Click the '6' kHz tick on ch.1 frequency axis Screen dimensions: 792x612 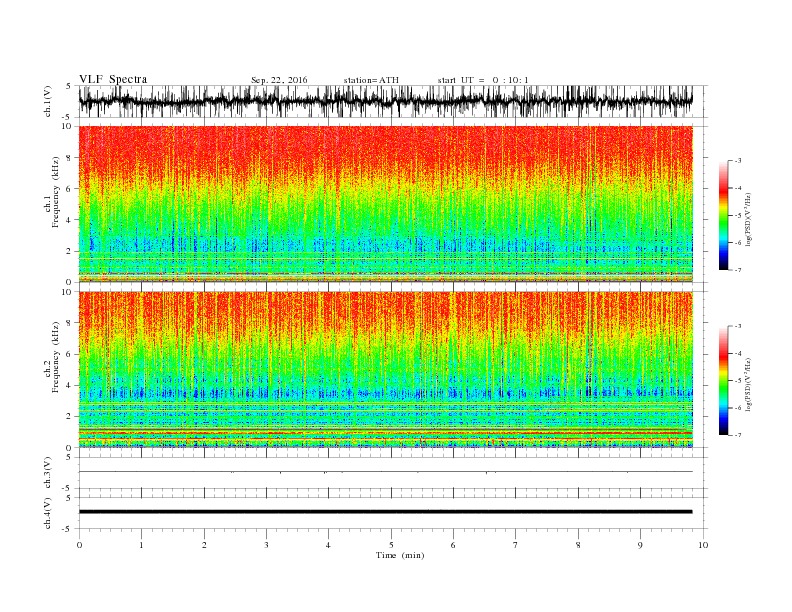tap(69, 189)
